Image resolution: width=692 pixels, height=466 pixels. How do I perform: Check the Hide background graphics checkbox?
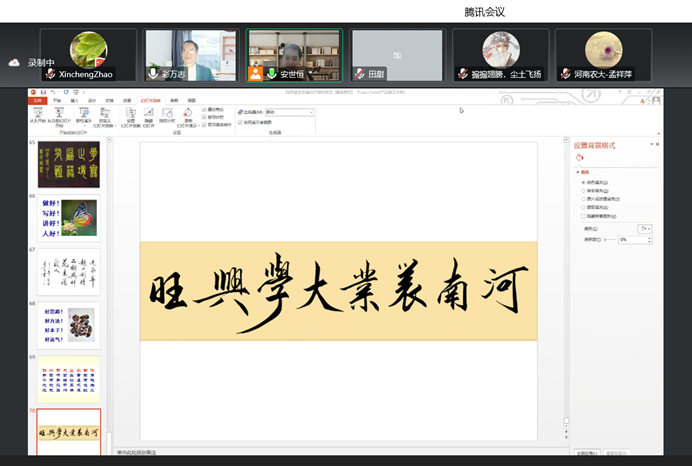click(x=584, y=216)
